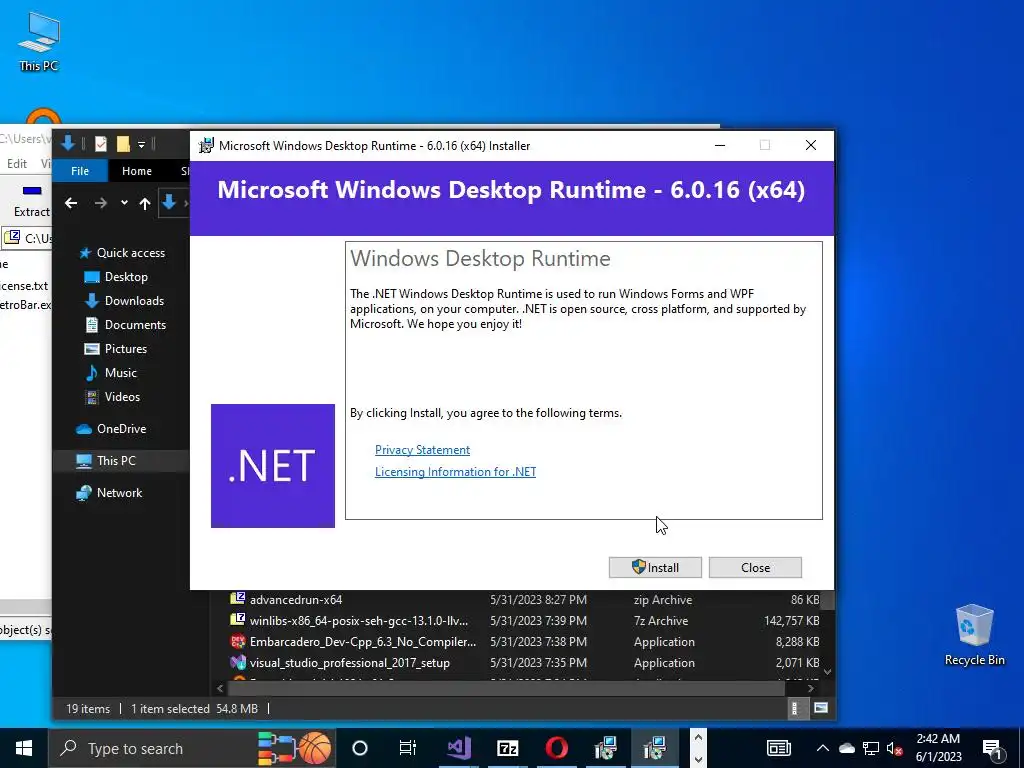The width and height of the screenshot is (1024, 768).
Task: Open 7-Zip from taskbar
Action: [x=507, y=748]
